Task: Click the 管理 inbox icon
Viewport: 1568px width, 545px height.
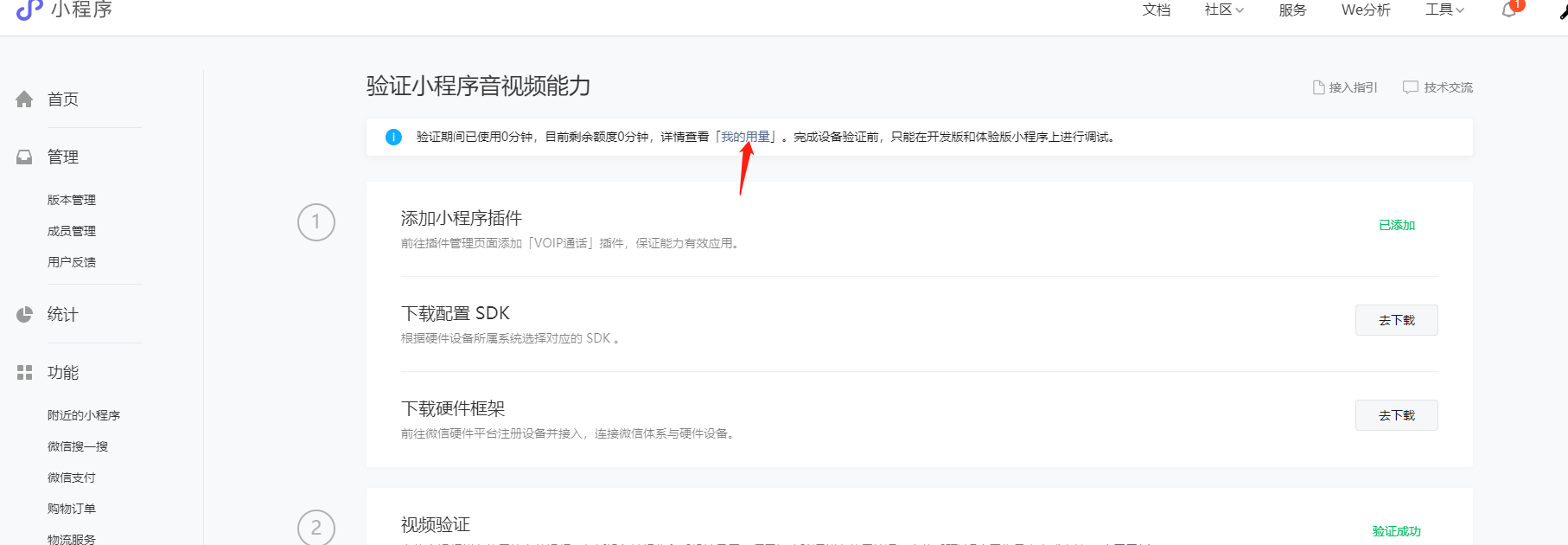Action: (x=24, y=157)
